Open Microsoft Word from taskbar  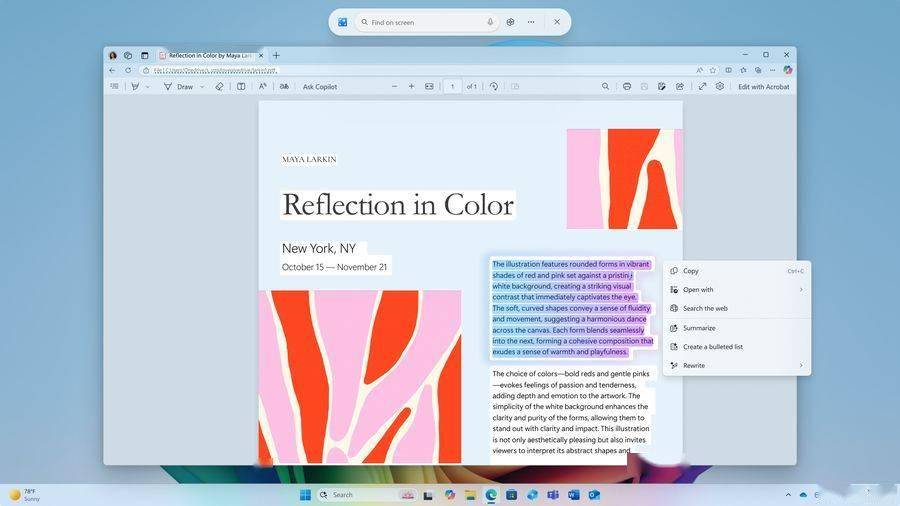573,495
